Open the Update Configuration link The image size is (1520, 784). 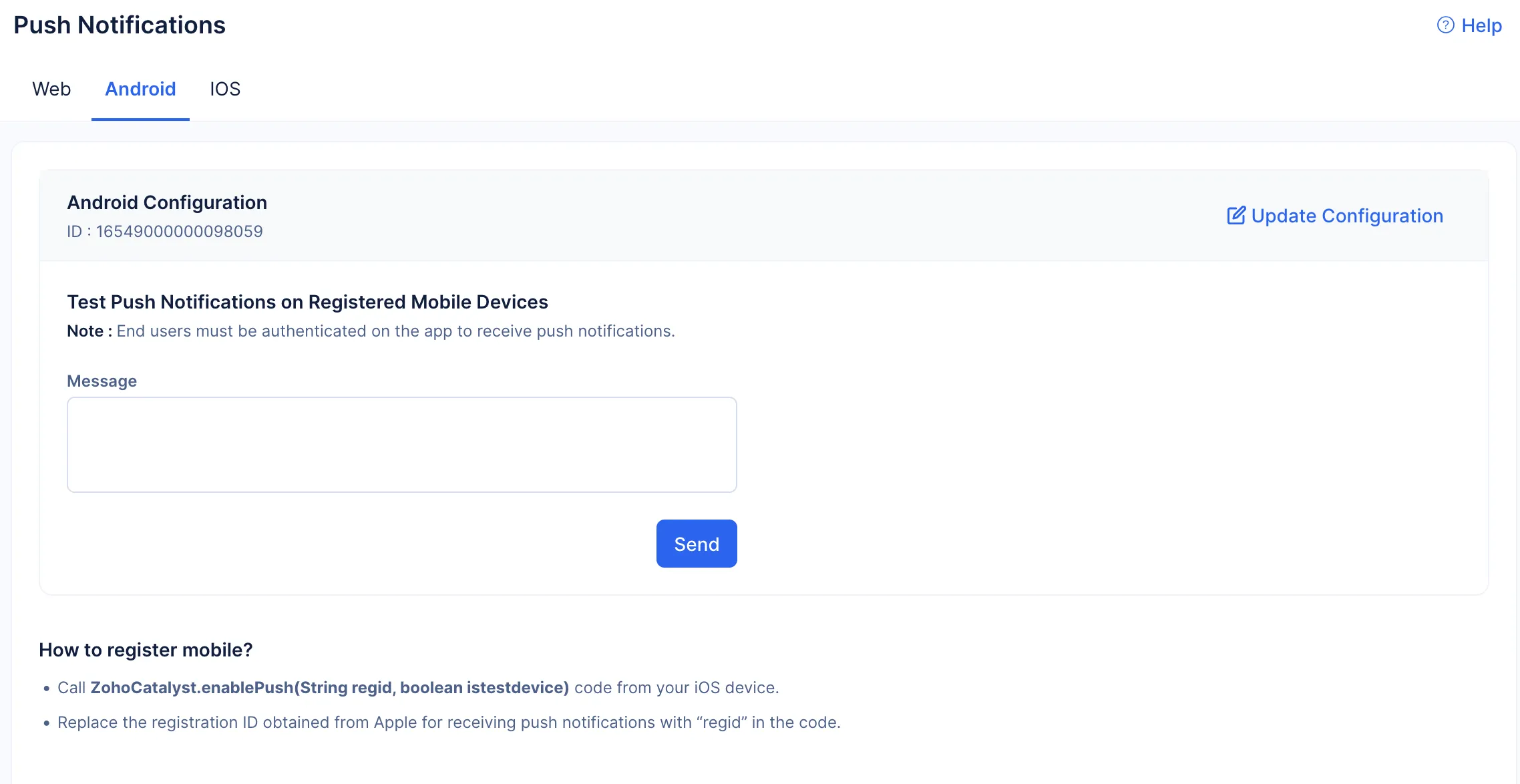pos(1335,216)
